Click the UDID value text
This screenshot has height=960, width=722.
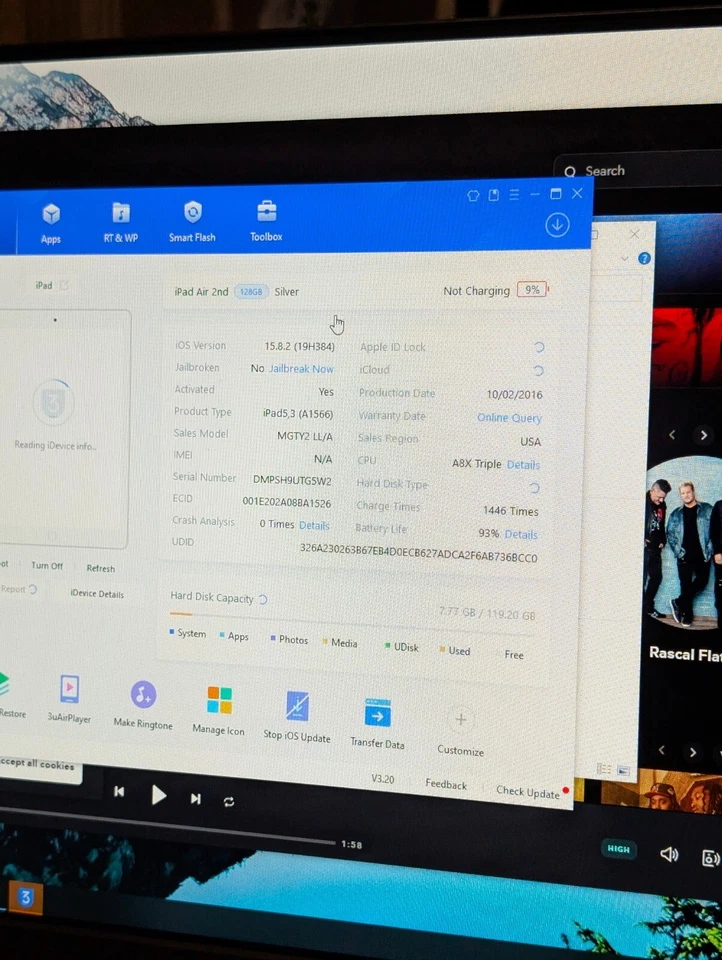[418, 553]
